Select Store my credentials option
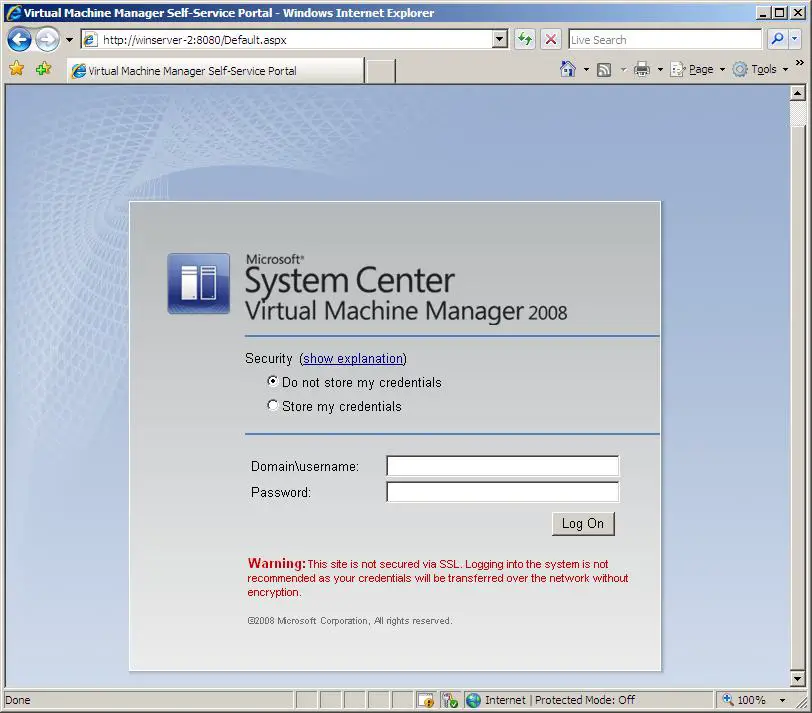The height and width of the screenshot is (713, 812). coord(272,405)
